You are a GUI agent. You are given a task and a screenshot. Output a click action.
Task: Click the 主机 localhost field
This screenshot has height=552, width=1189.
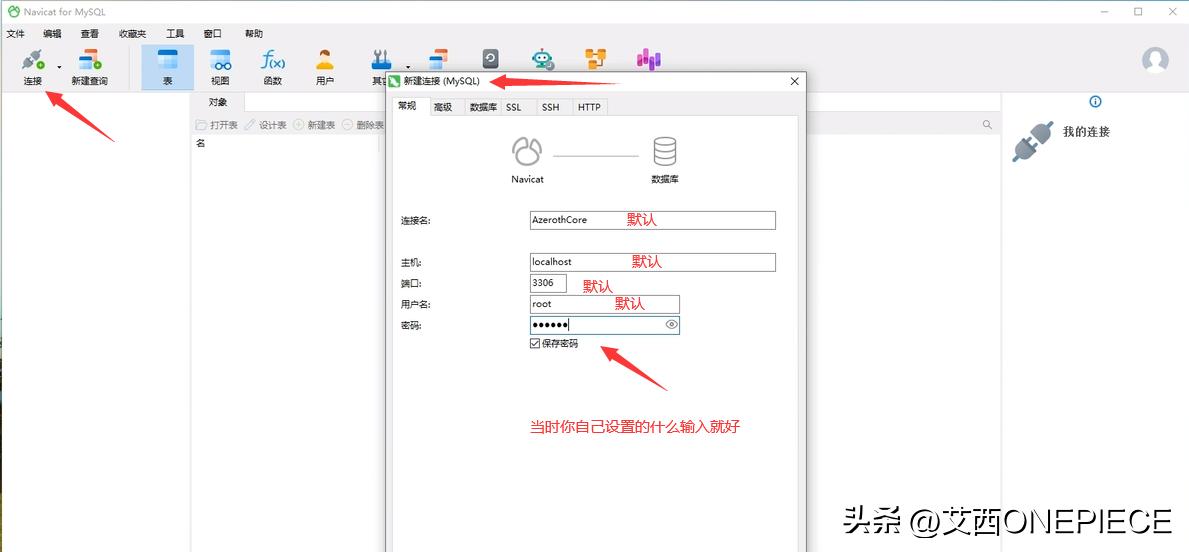(x=653, y=262)
